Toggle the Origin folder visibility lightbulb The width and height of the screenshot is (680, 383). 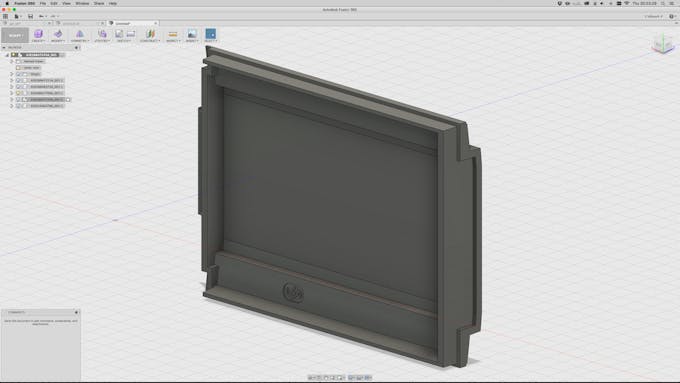[x=18, y=74]
